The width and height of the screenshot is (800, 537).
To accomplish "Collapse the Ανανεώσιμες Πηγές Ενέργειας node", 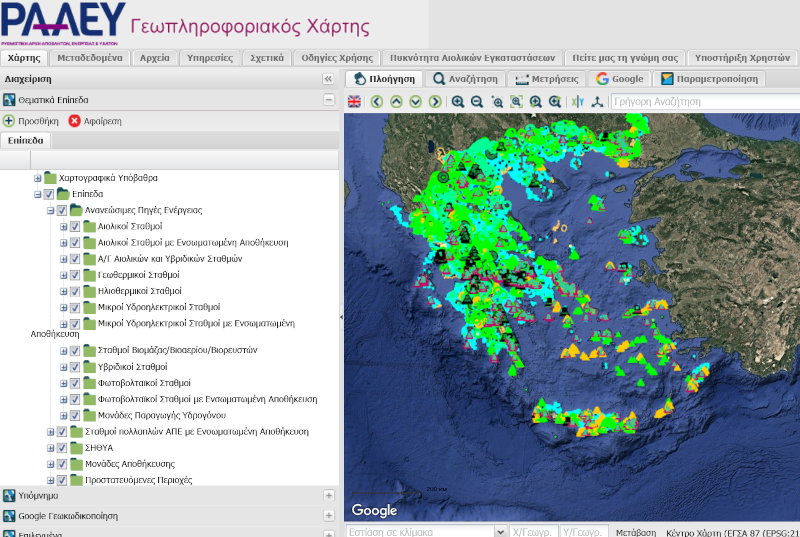I will (50, 211).
